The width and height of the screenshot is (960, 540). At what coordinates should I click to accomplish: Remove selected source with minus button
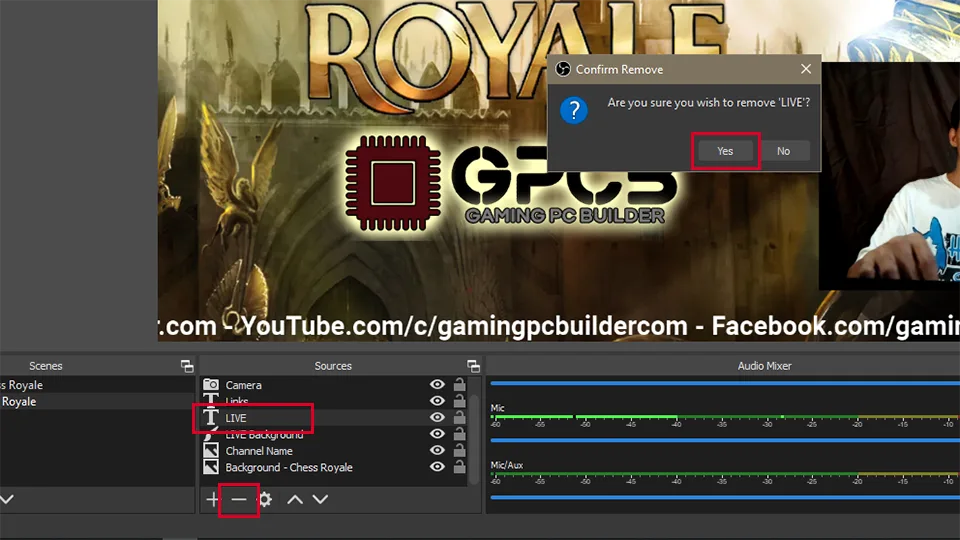[x=239, y=500]
